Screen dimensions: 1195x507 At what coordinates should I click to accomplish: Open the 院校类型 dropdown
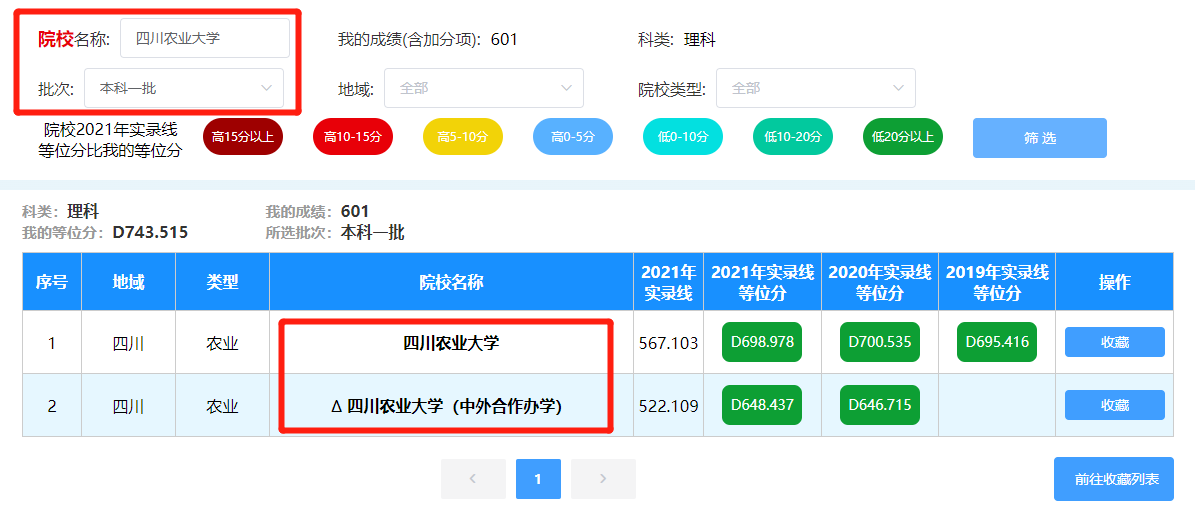815,88
